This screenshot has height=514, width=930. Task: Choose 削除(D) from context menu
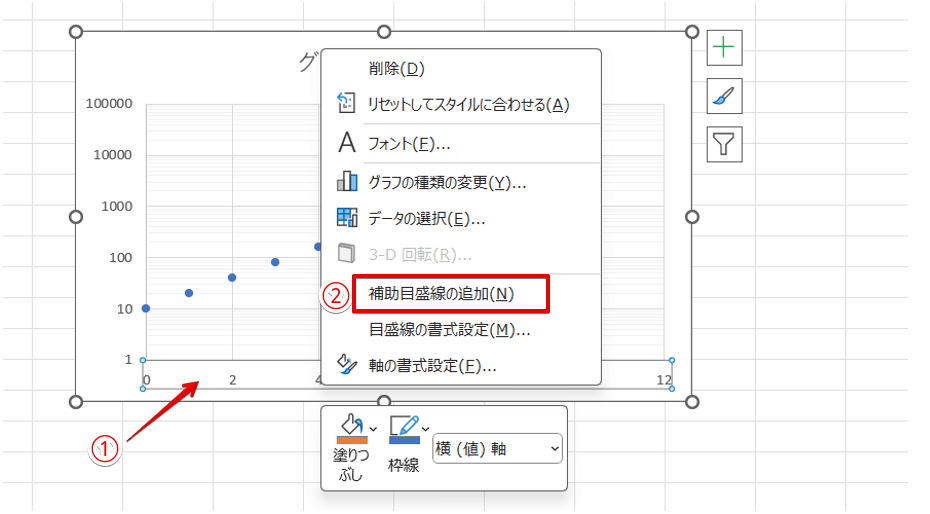click(x=396, y=69)
